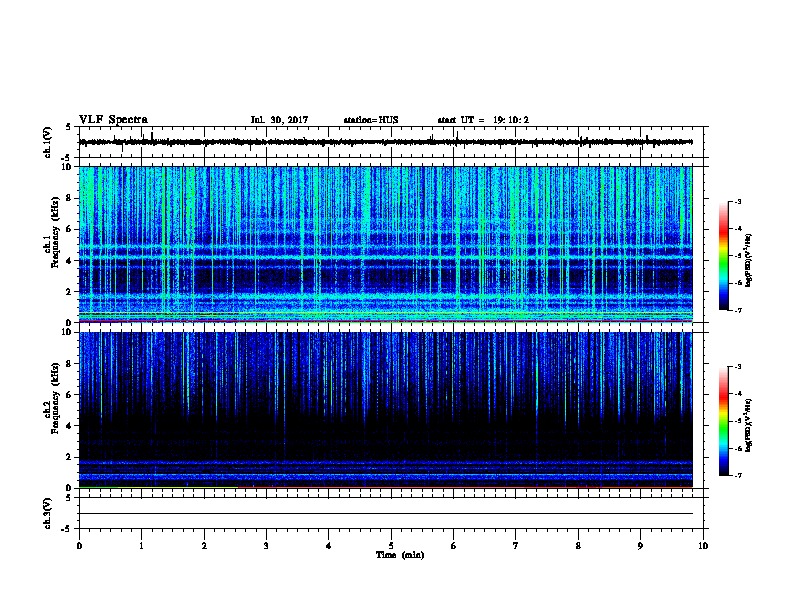Click the ch.1 color bar PSD units label
The height and width of the screenshot is (612, 792).
point(749,260)
